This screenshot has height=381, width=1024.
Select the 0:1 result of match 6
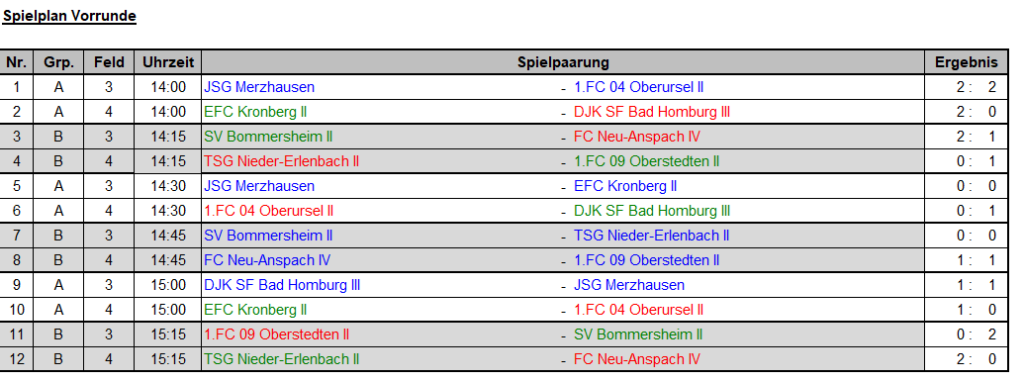coord(976,211)
